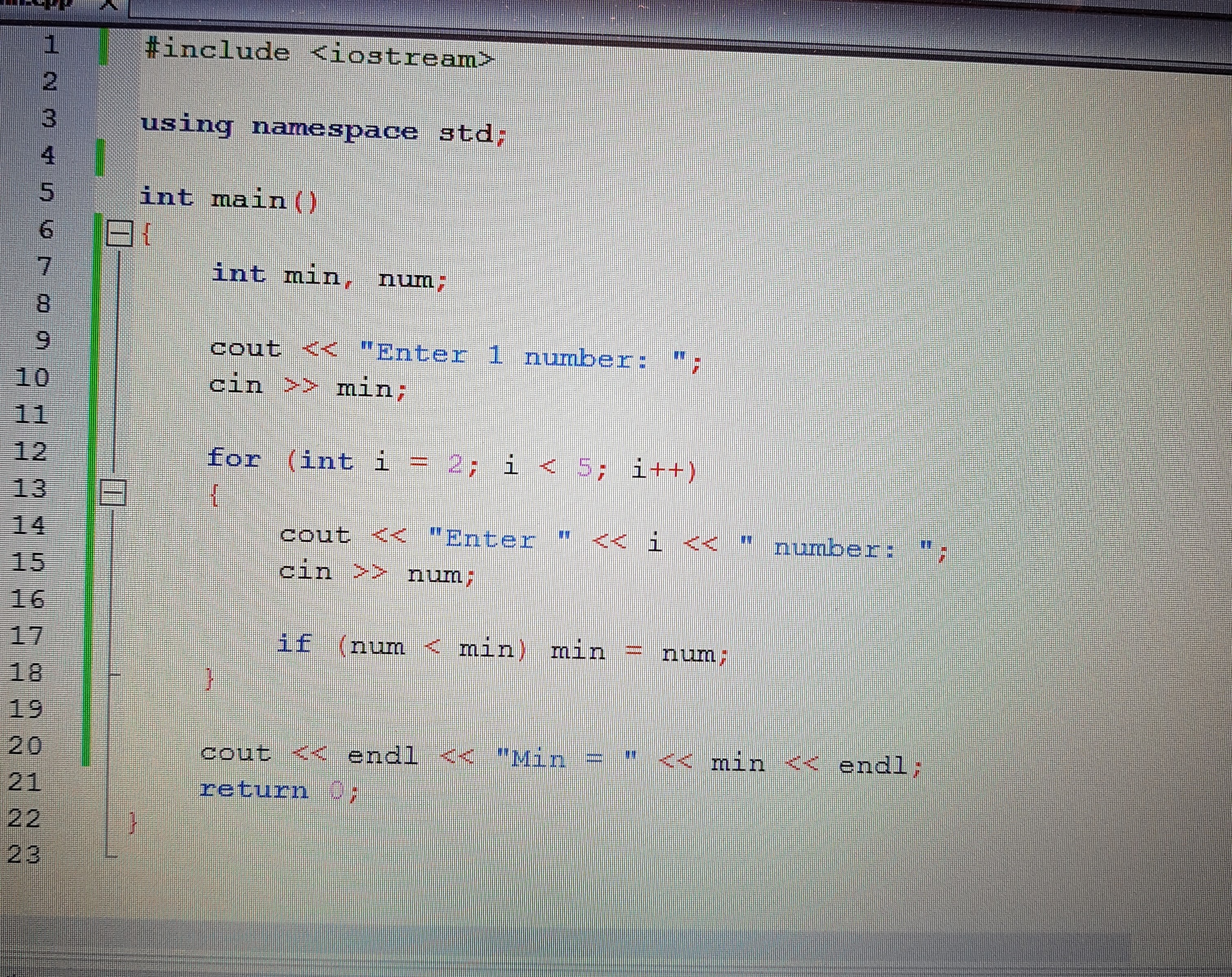Click on main function name
This screenshot has height=977, width=1232.
(x=249, y=200)
